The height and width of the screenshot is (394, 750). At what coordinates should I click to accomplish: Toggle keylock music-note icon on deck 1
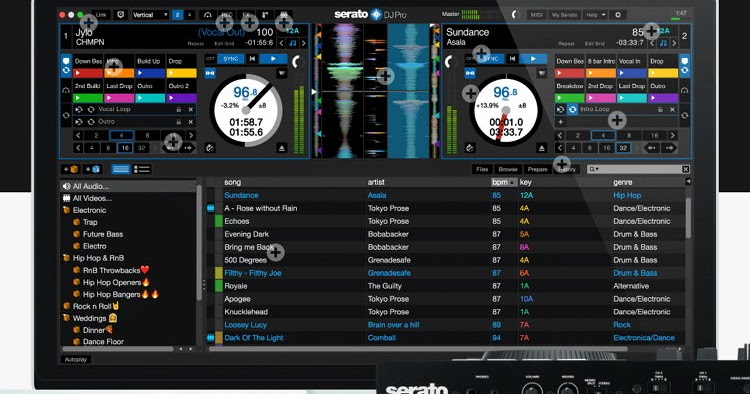click(x=293, y=43)
